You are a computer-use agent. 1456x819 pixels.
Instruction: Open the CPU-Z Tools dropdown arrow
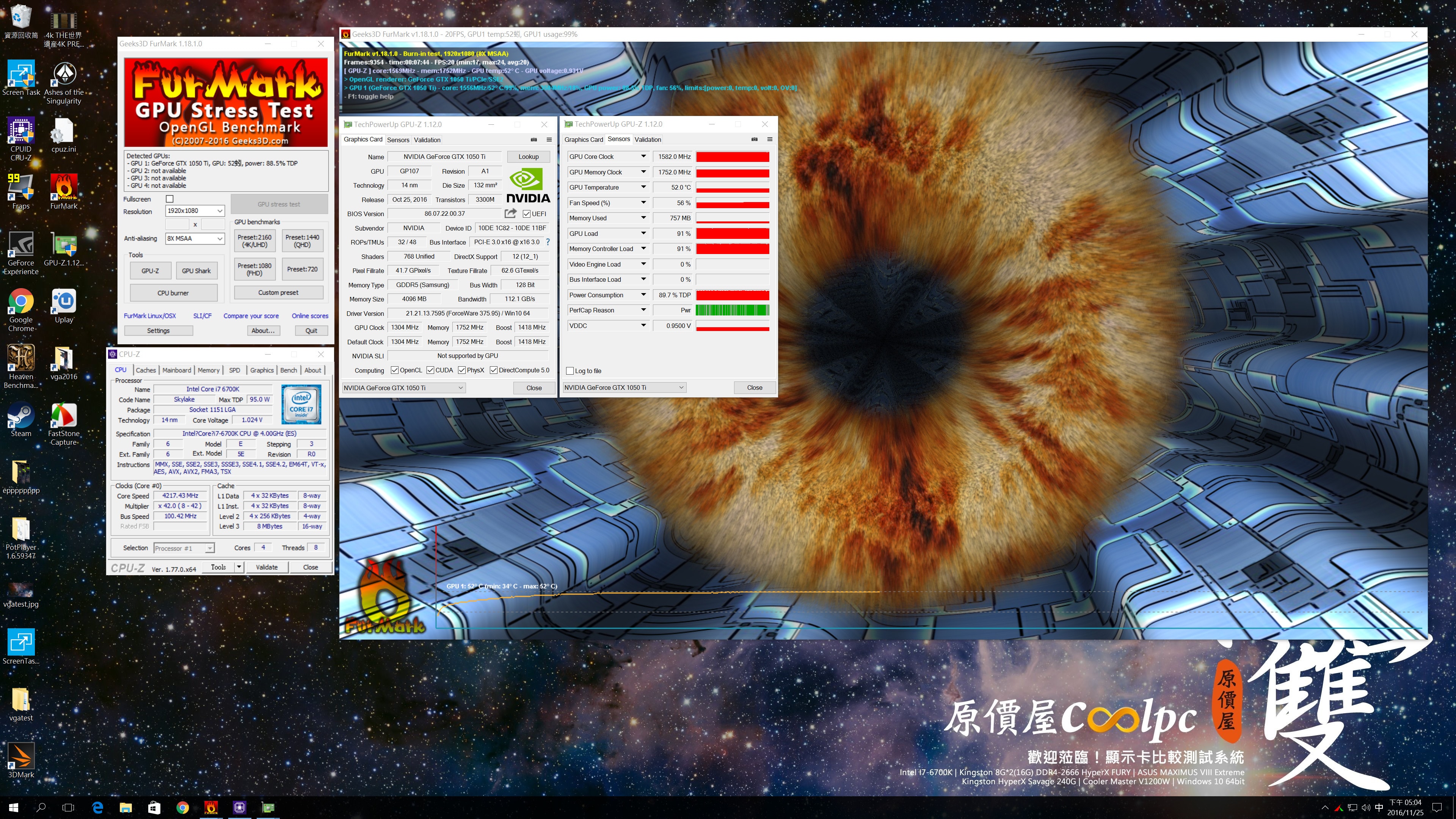click(x=239, y=567)
